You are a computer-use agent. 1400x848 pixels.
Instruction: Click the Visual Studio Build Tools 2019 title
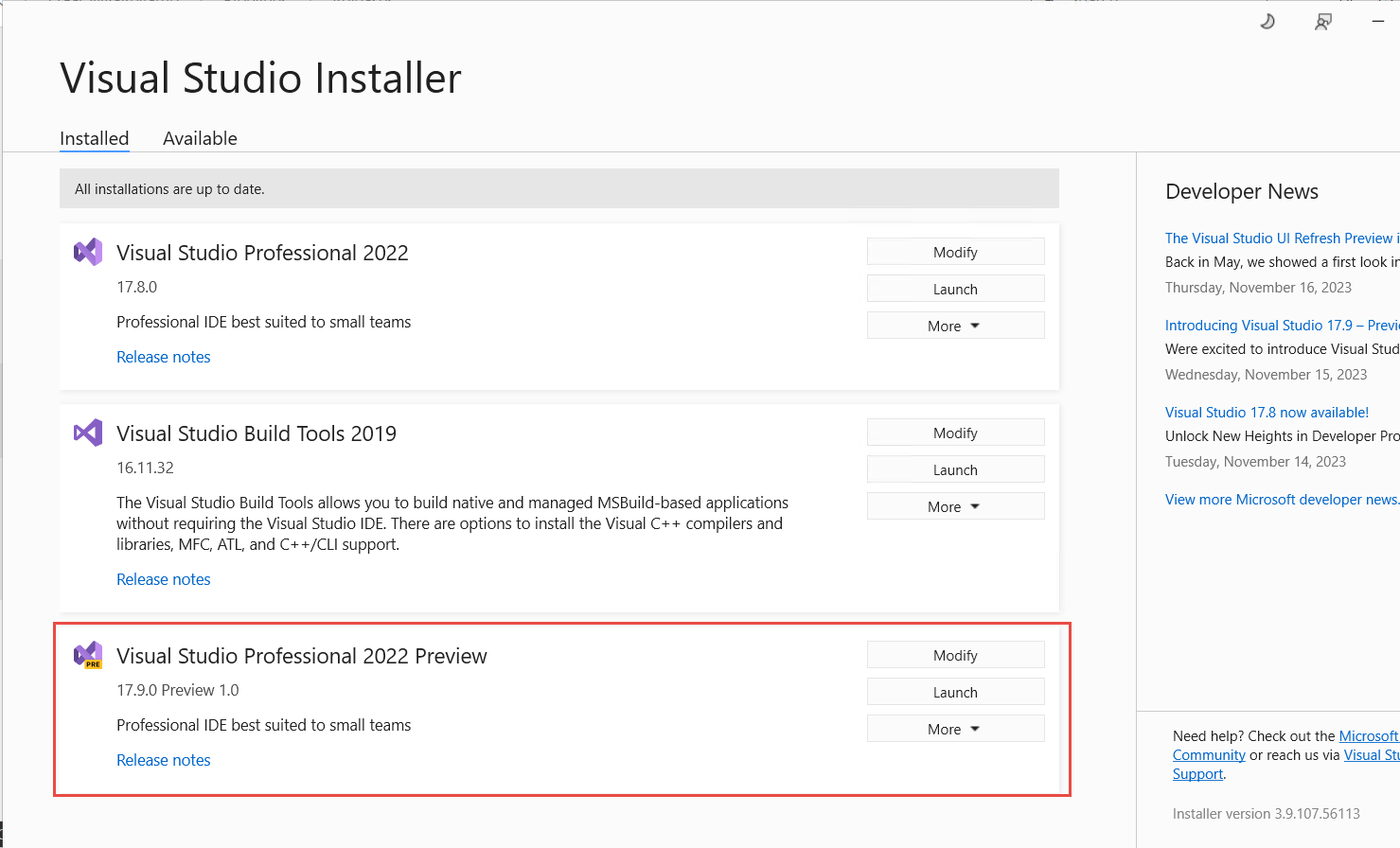point(257,433)
